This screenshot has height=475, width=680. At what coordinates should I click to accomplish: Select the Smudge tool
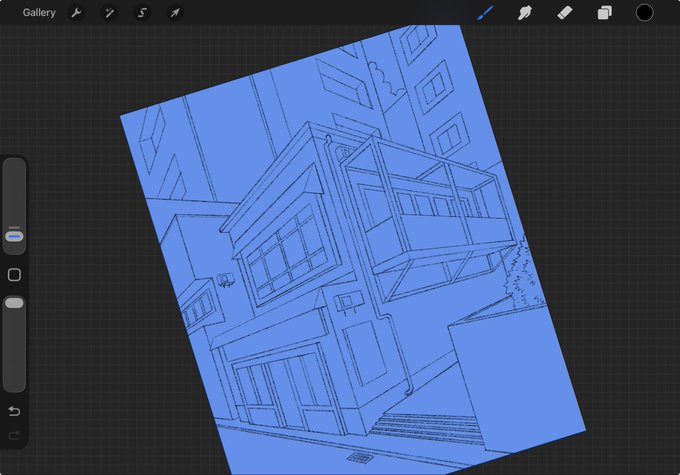point(525,13)
